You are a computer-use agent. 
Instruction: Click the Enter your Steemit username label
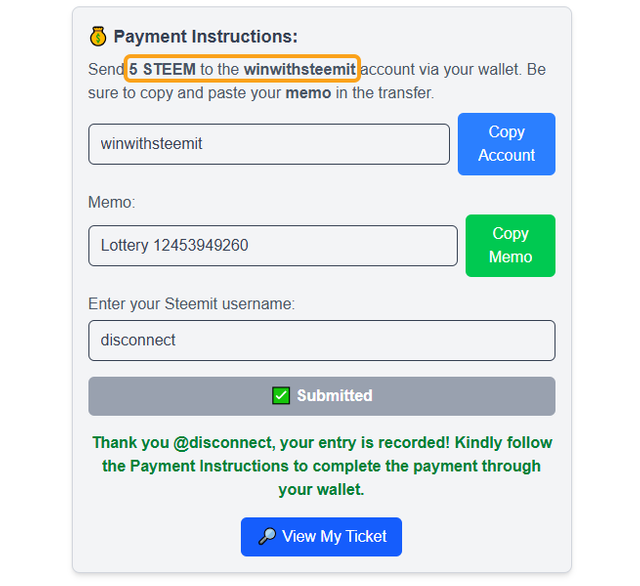(x=191, y=304)
